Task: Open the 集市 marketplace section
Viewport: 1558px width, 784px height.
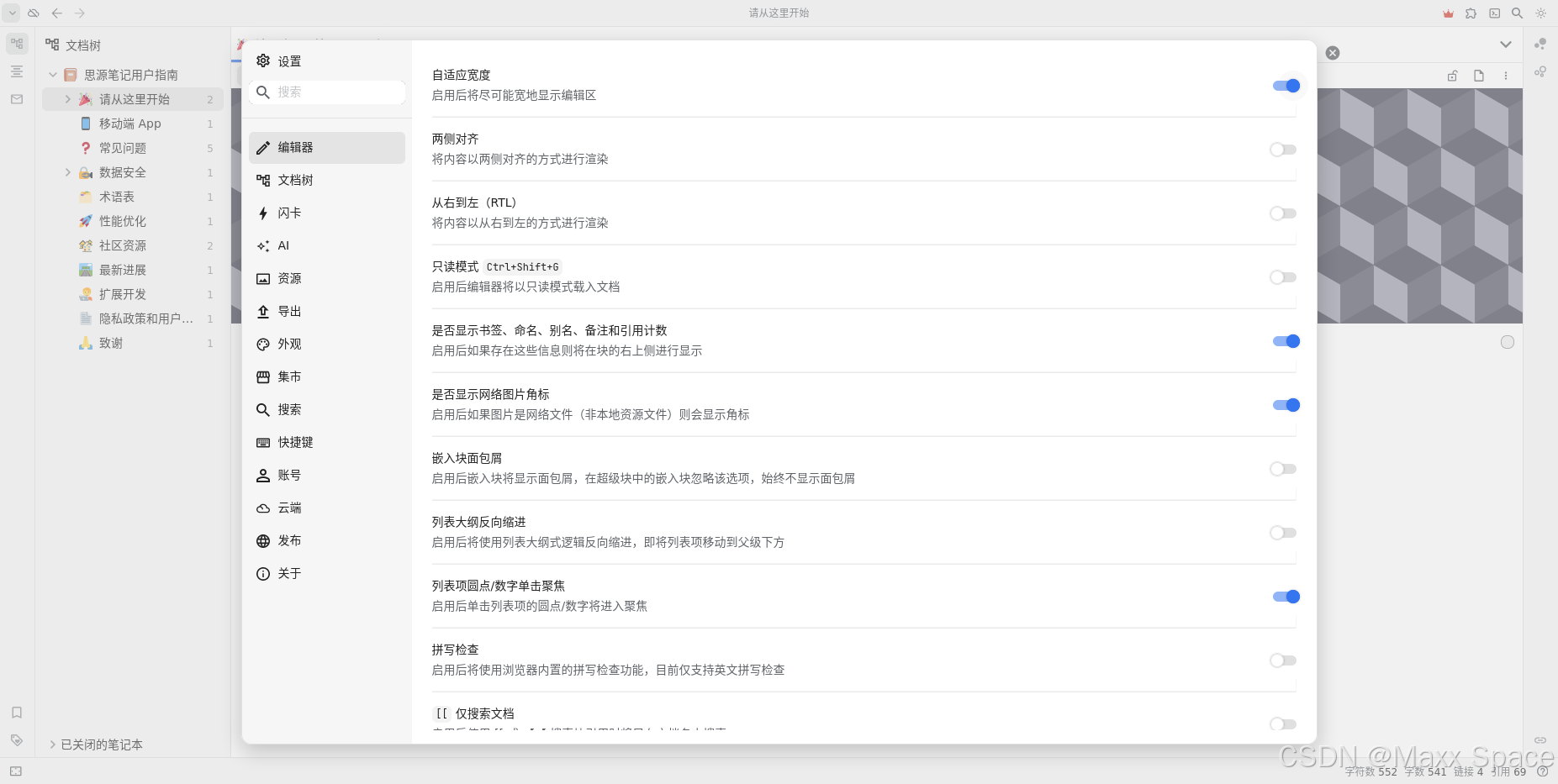Action: click(x=326, y=376)
